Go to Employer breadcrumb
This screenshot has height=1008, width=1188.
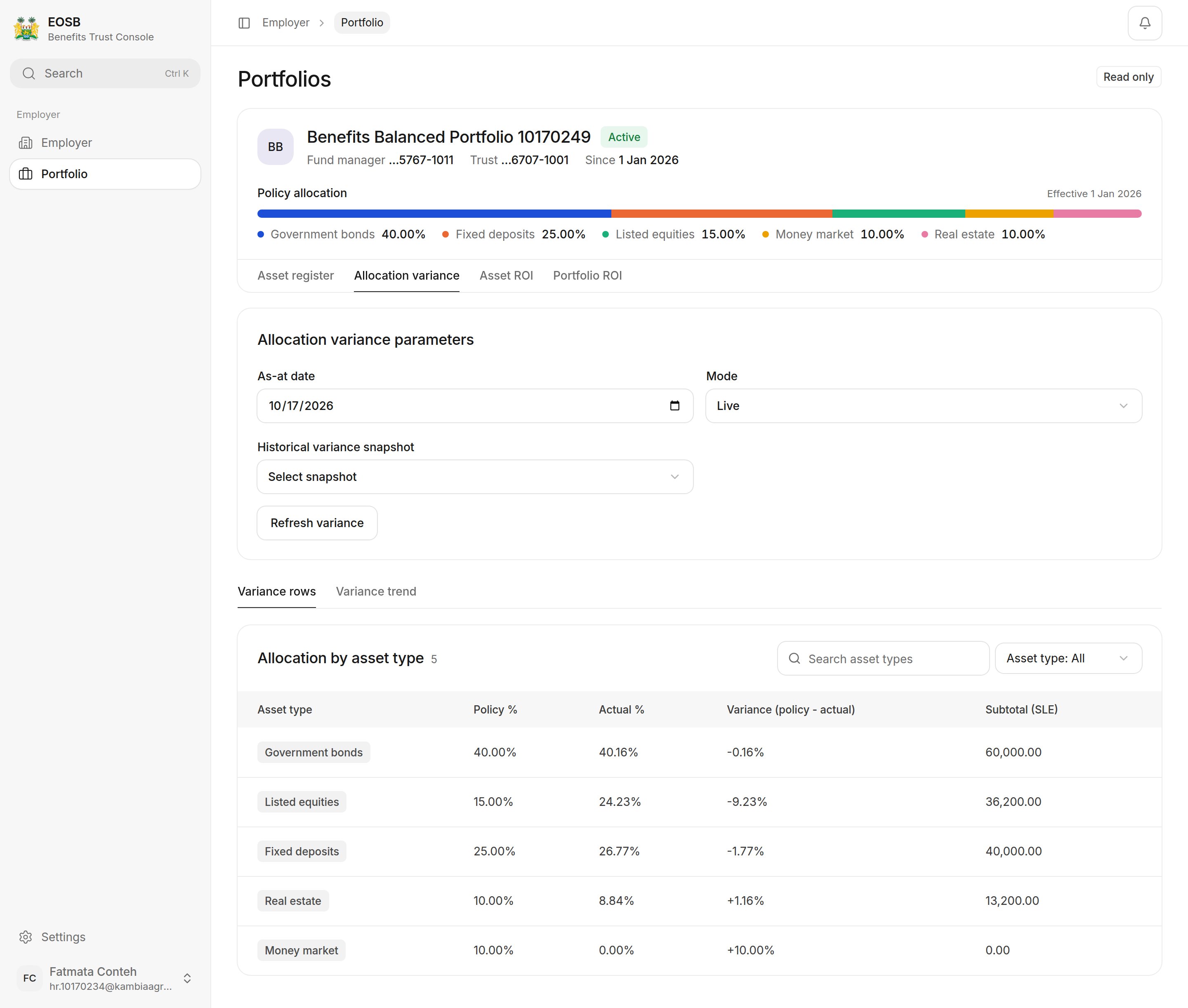pos(286,23)
